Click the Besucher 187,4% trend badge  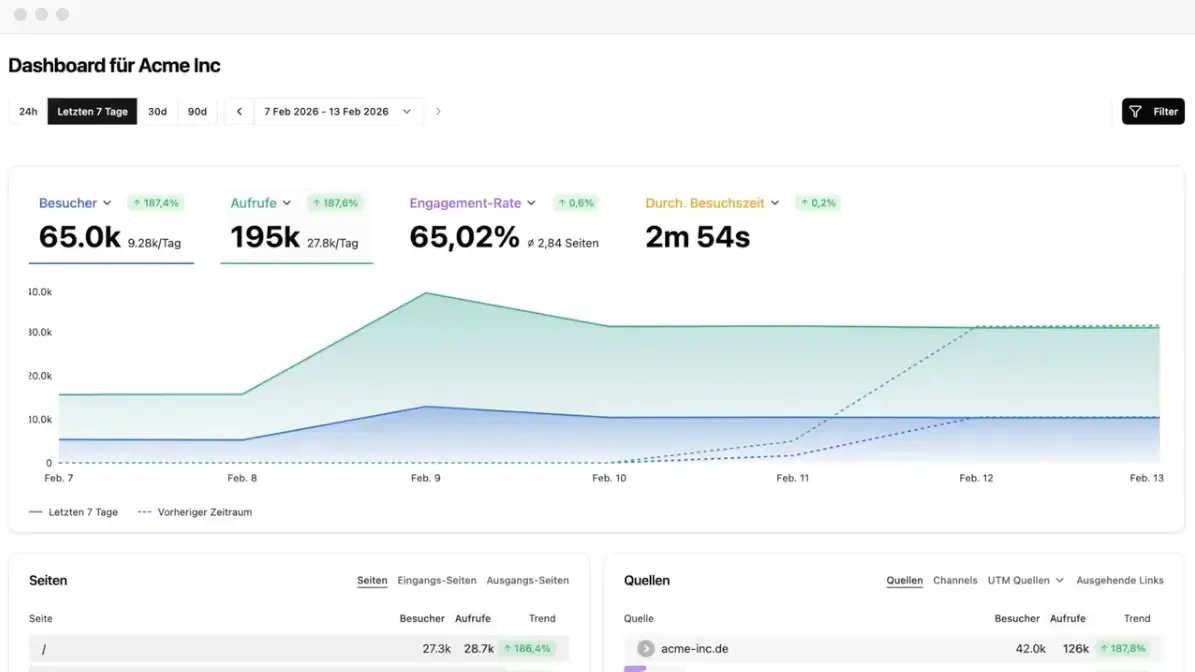pyautogui.click(x=155, y=203)
